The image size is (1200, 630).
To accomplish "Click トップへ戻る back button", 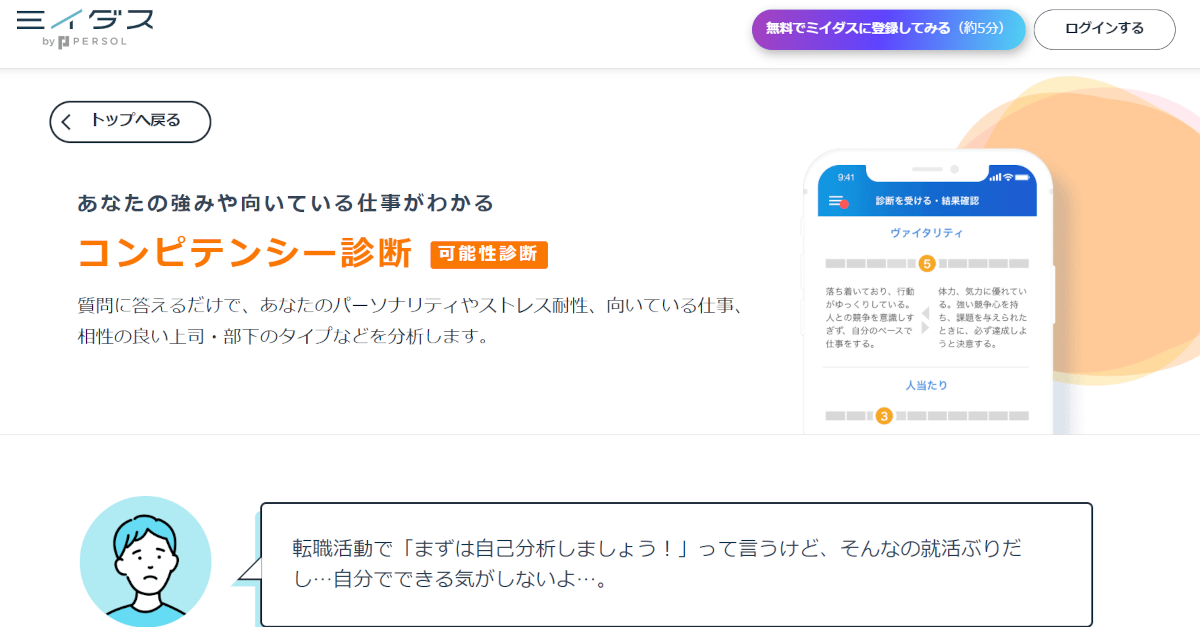I will (130, 121).
